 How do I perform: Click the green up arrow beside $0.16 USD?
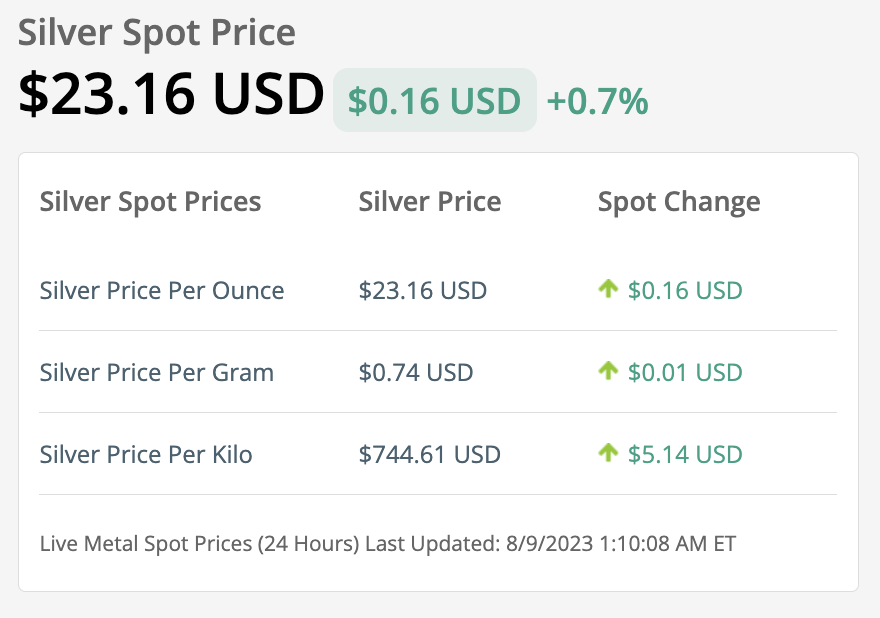[608, 290]
